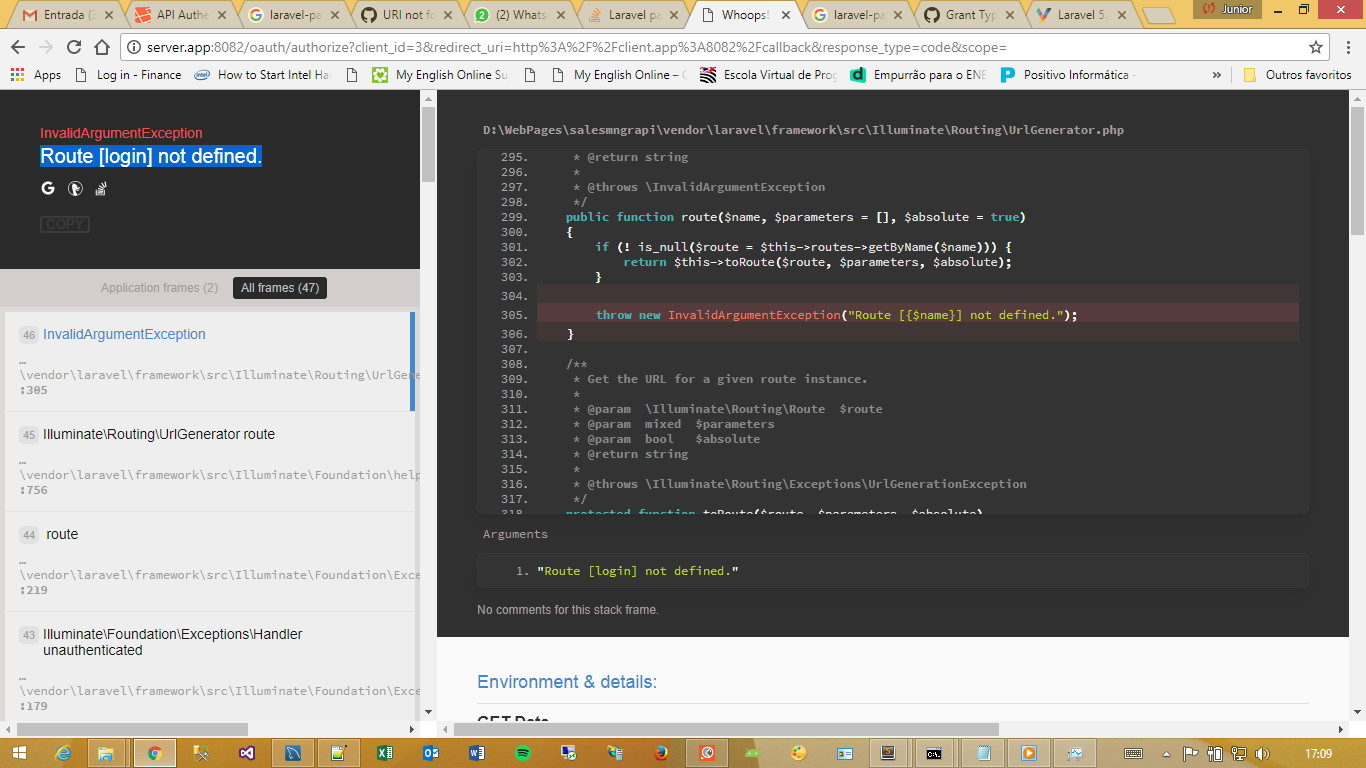Open the Apps bookmark shortcut
The width and height of the screenshot is (1366, 768).
tap(36, 75)
